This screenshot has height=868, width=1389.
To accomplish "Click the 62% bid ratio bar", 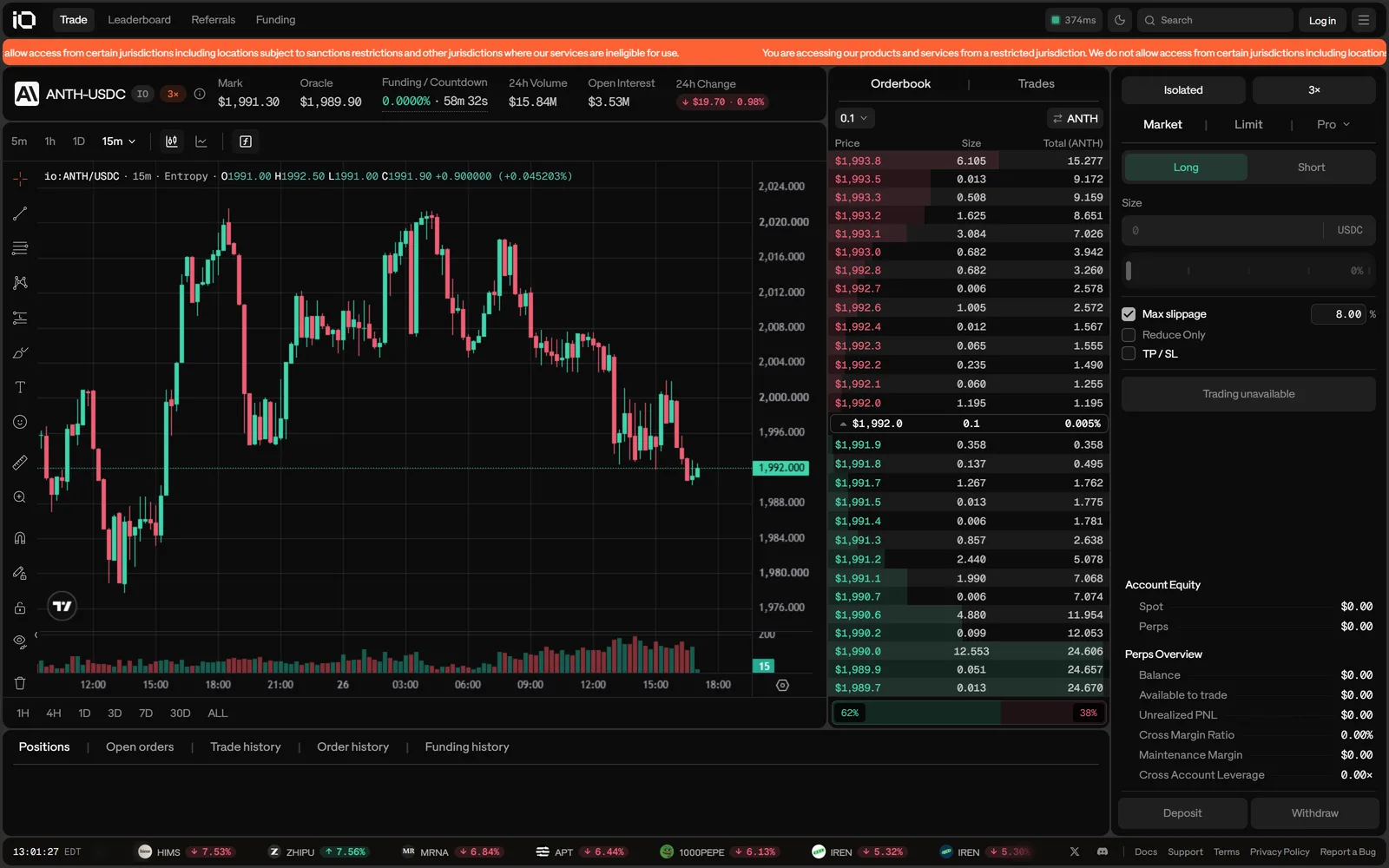I will pyautogui.click(x=916, y=713).
